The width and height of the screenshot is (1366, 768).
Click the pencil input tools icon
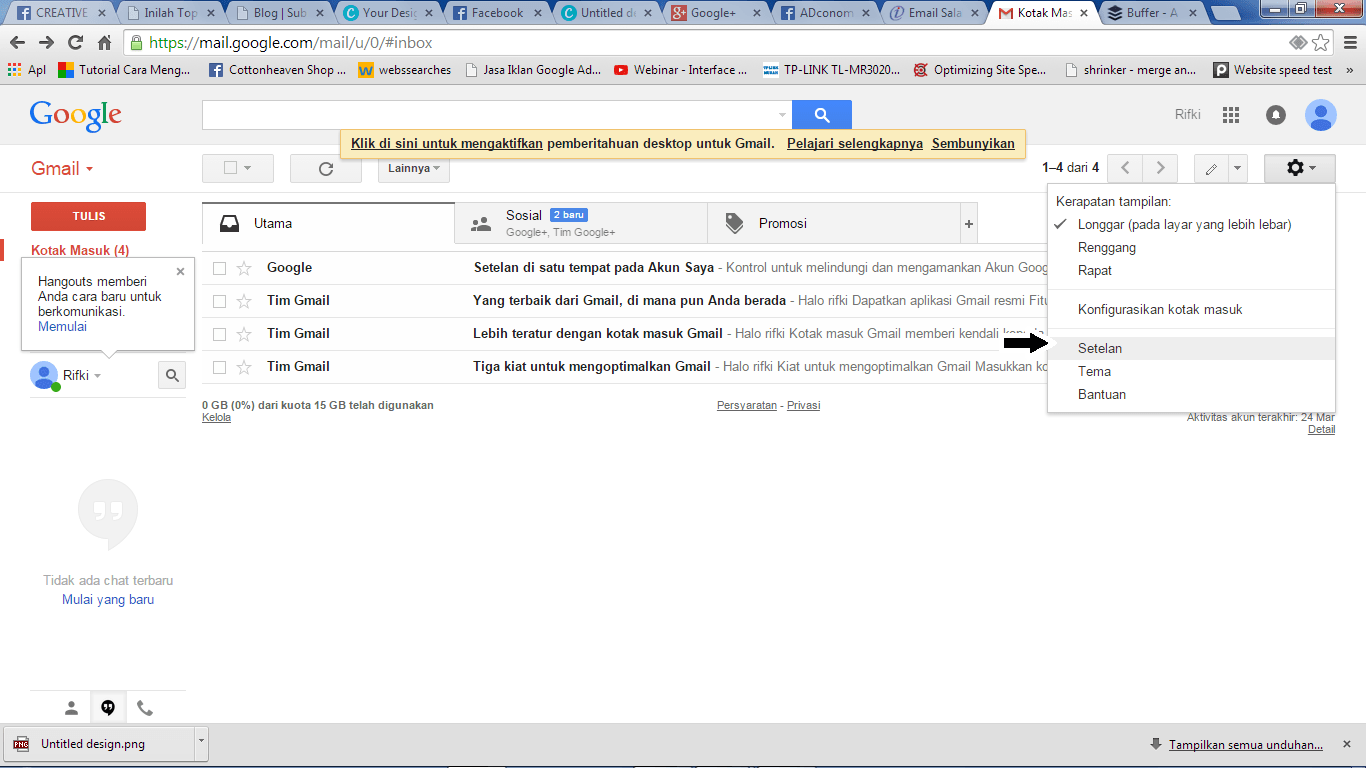coord(1211,169)
